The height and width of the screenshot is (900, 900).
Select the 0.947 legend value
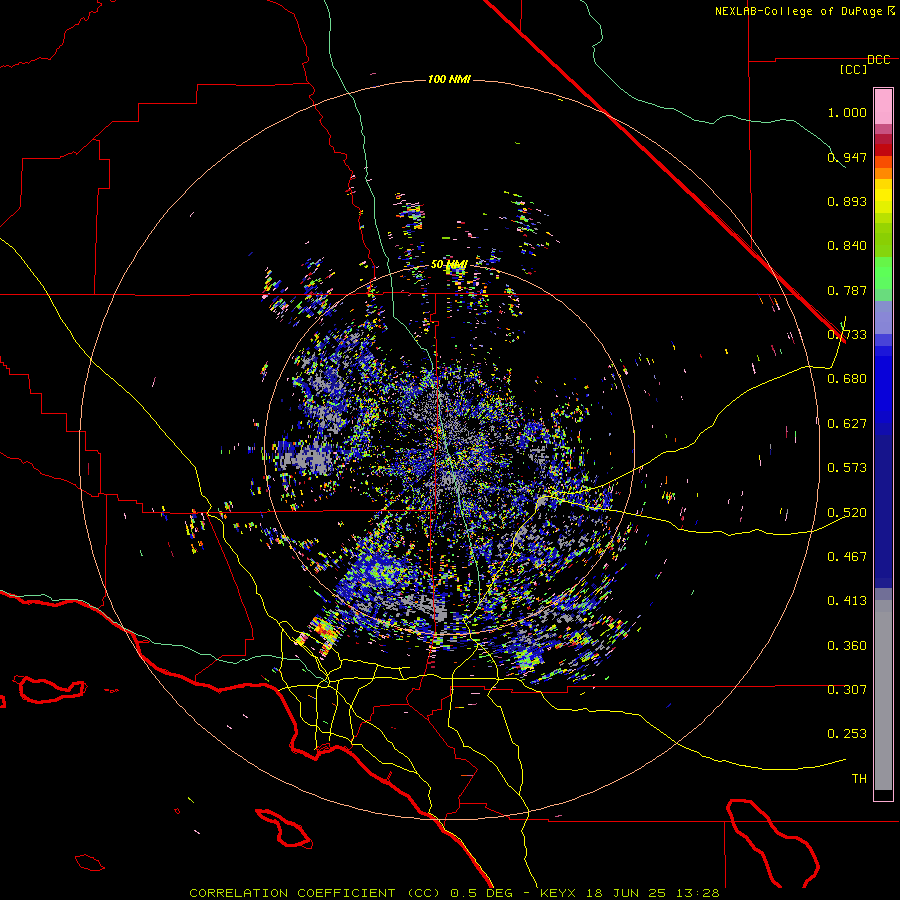847,157
